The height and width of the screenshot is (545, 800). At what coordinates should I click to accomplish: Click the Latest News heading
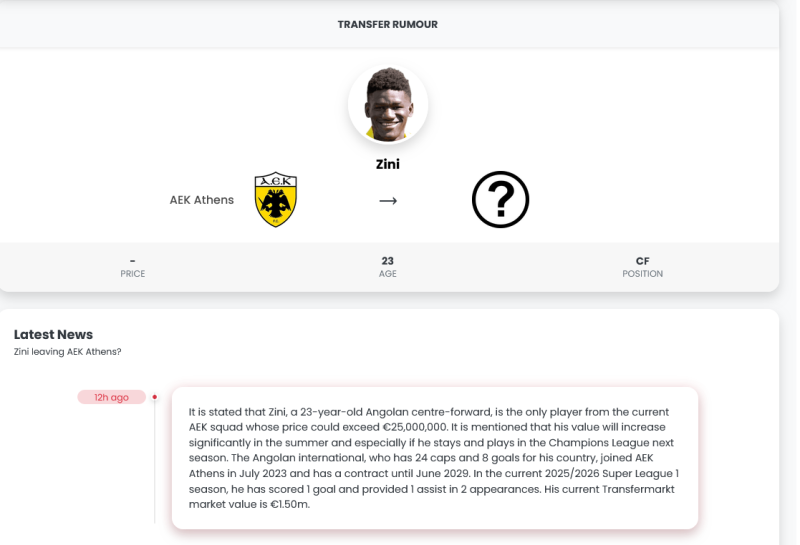(53, 334)
